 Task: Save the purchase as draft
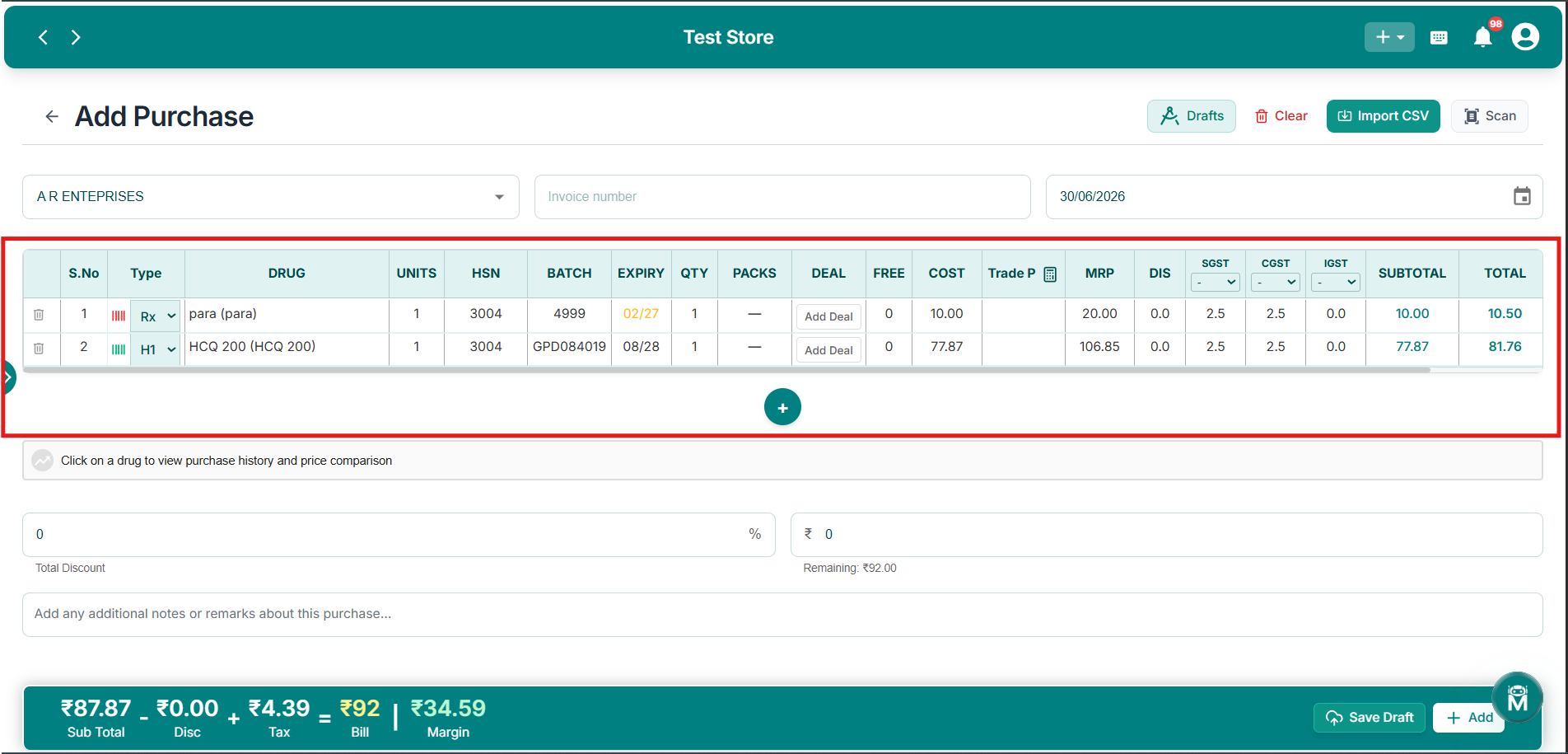(1370, 718)
